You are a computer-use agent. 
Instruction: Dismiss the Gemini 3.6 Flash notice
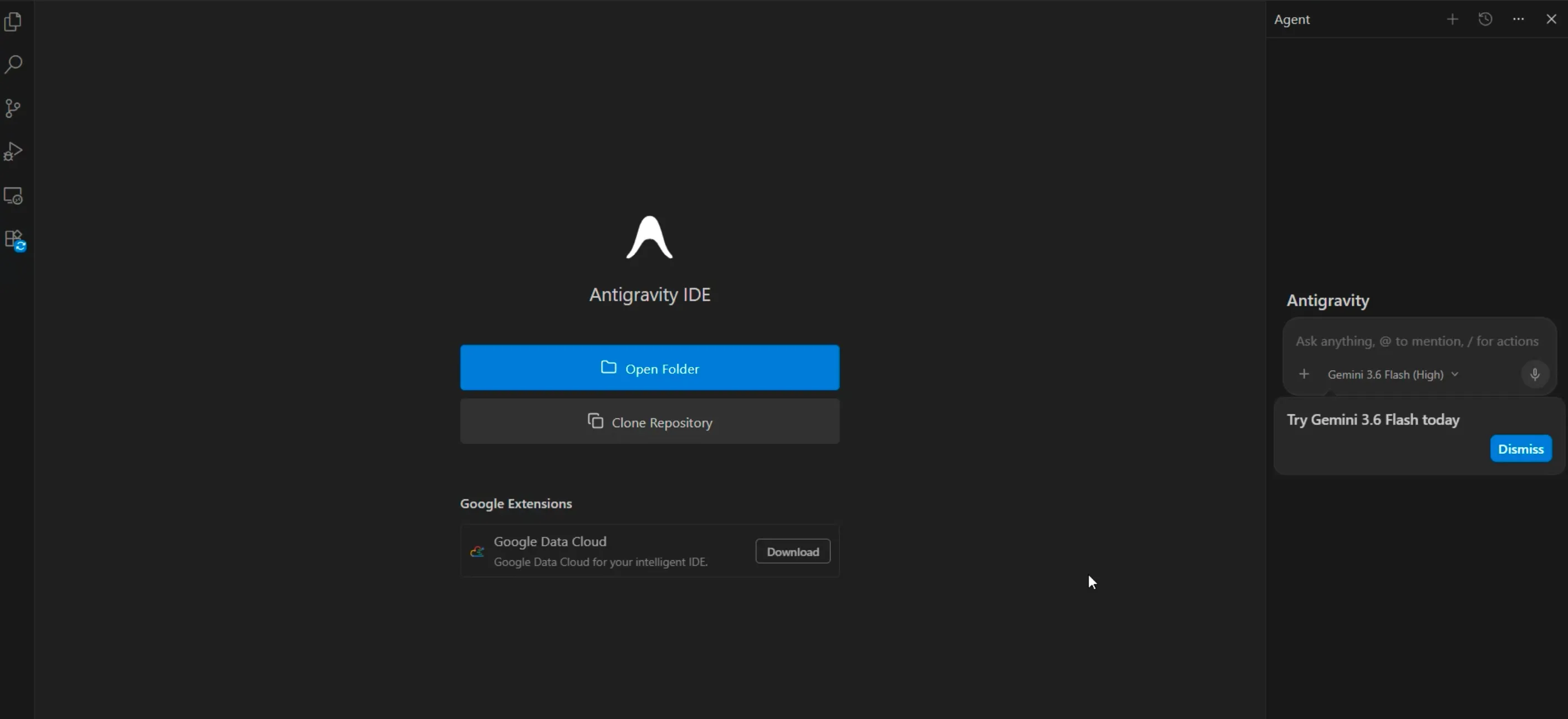1520,449
